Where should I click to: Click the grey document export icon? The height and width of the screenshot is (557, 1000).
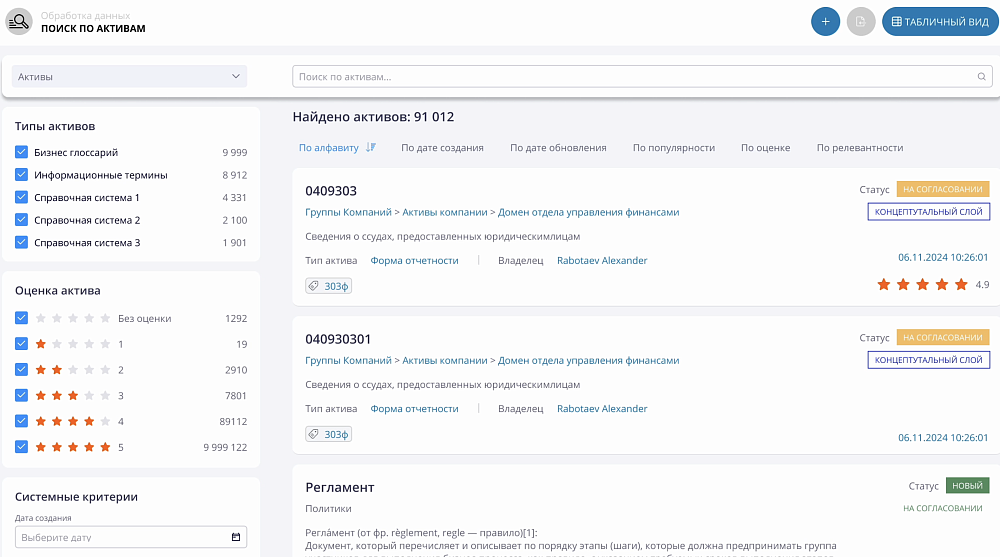[x=860, y=22]
